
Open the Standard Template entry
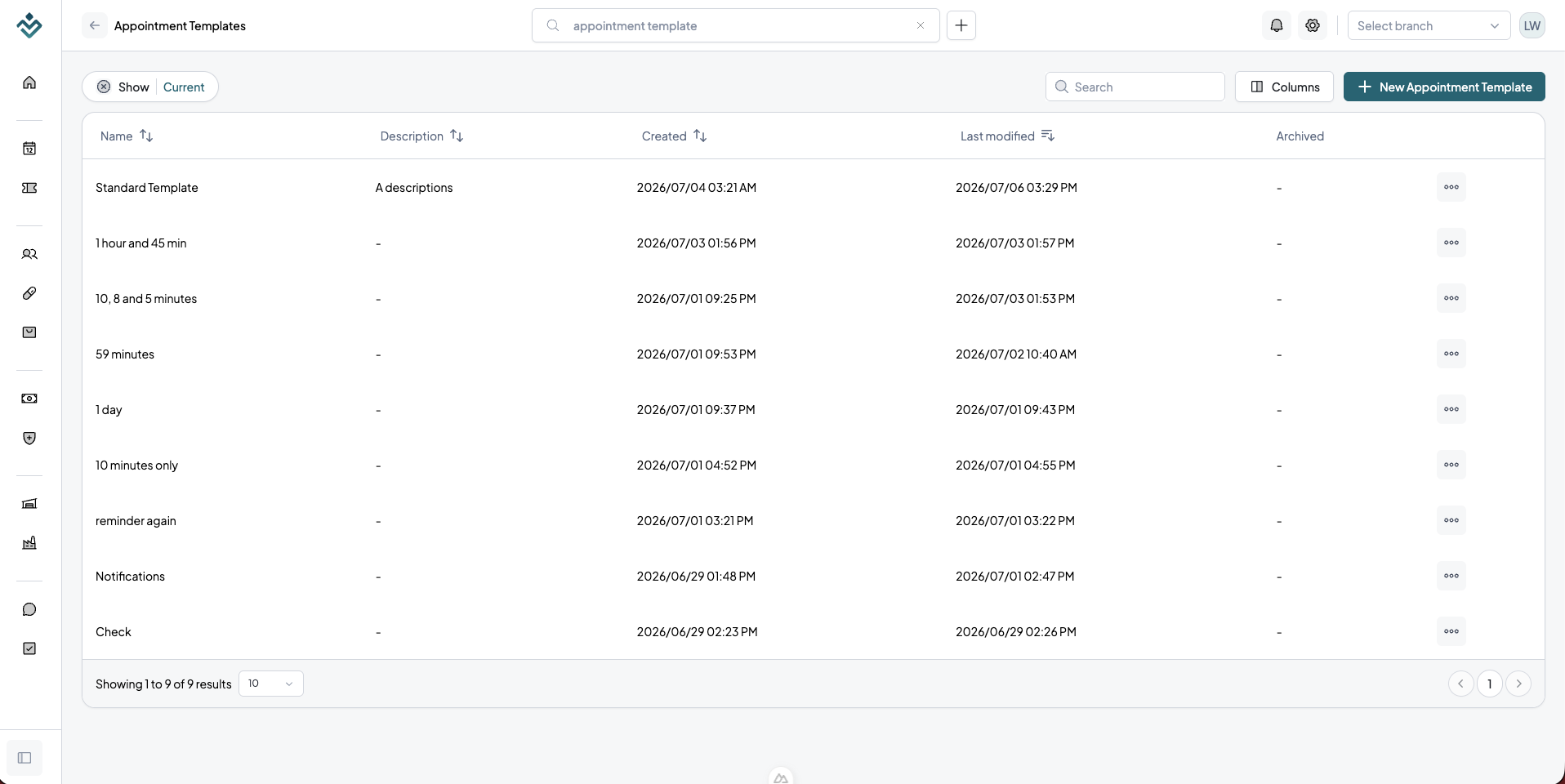pos(147,188)
